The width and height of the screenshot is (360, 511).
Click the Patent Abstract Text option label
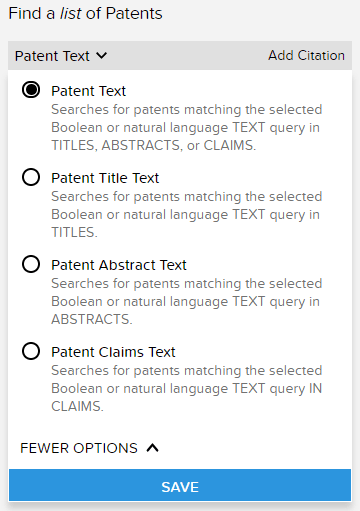tap(119, 265)
